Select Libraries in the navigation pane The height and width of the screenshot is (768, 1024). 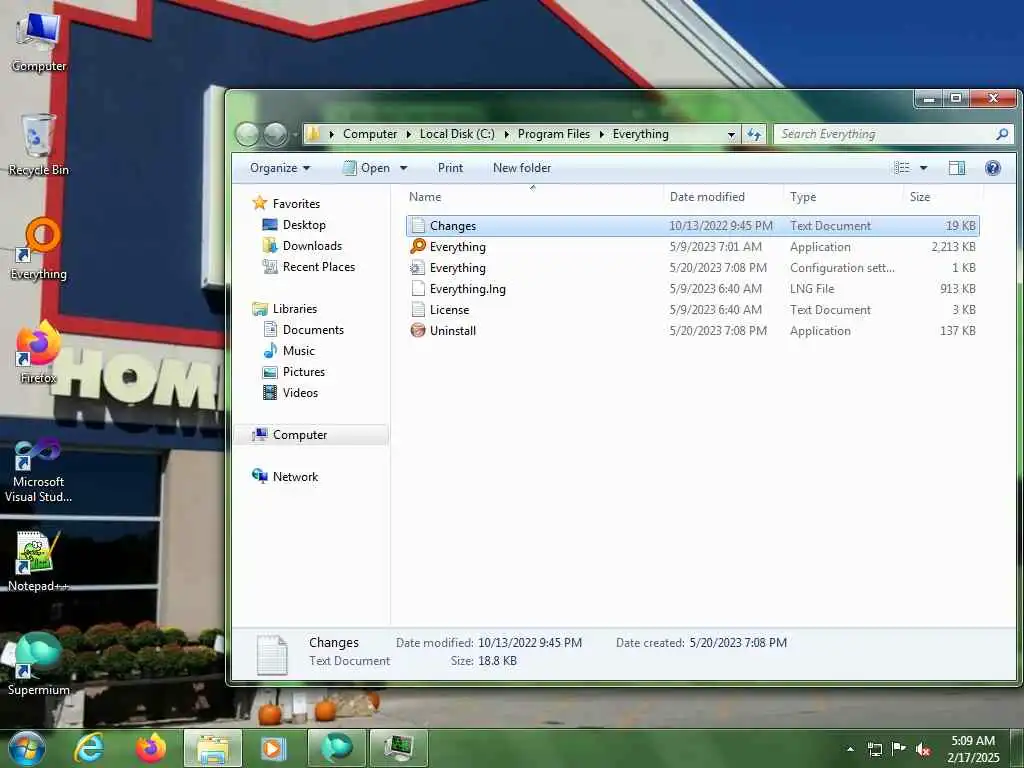[295, 309]
